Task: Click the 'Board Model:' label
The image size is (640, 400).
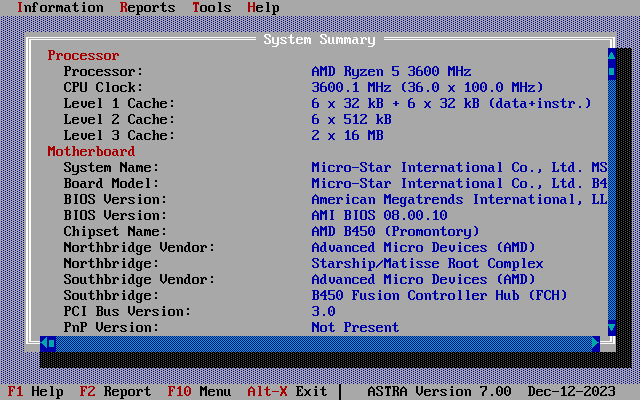Action: coord(111,183)
